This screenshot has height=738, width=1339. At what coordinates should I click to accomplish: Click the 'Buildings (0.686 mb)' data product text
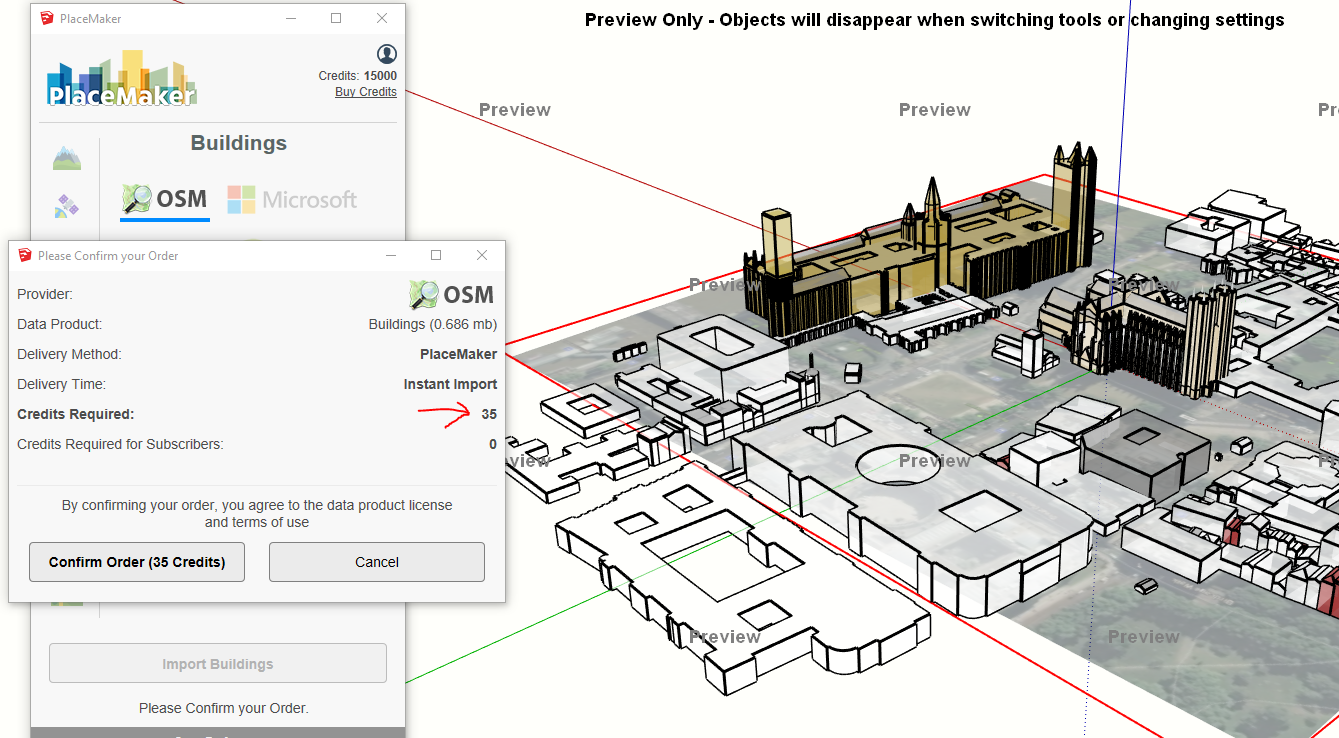tap(433, 324)
